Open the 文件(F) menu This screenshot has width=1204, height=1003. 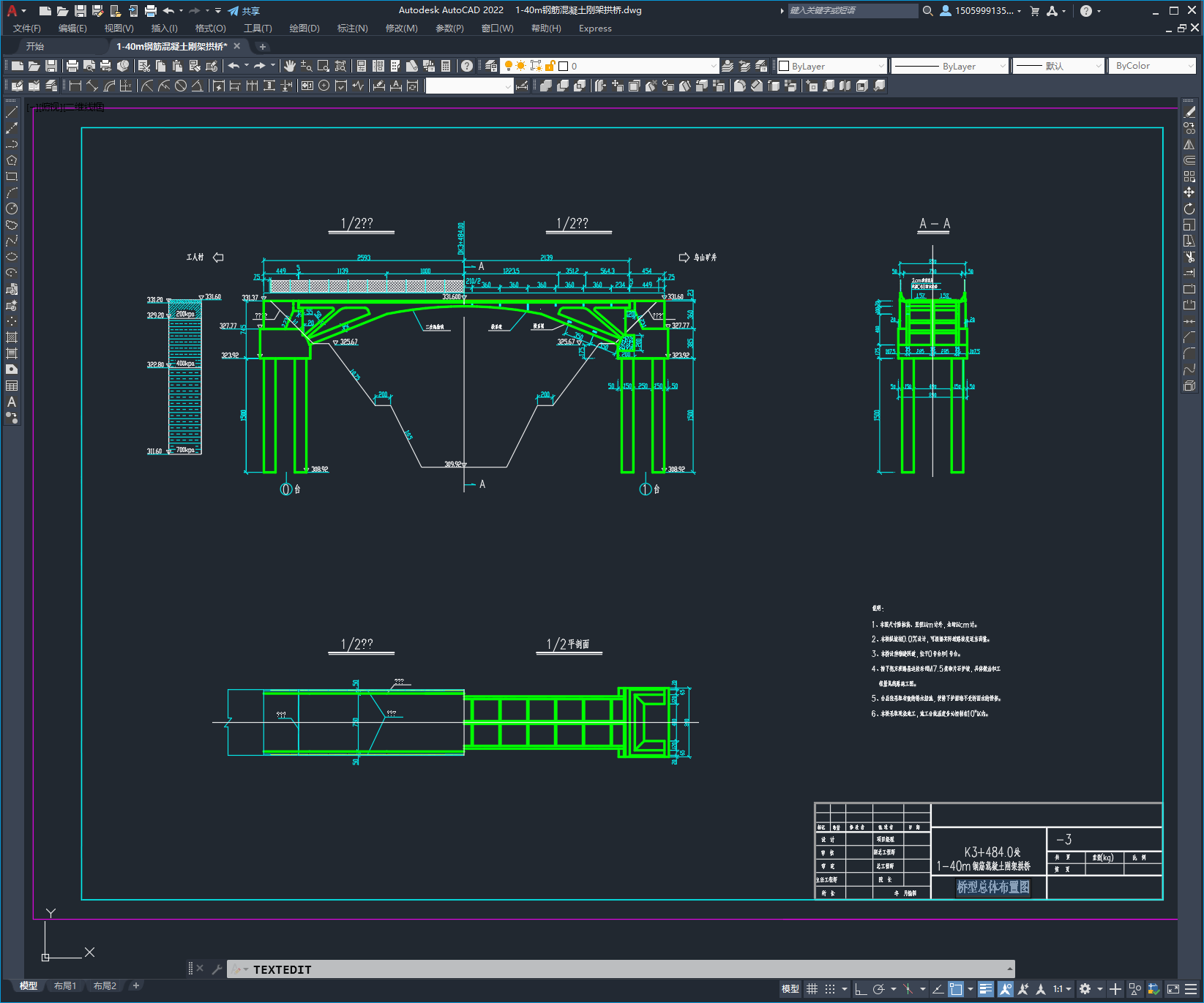[27, 29]
